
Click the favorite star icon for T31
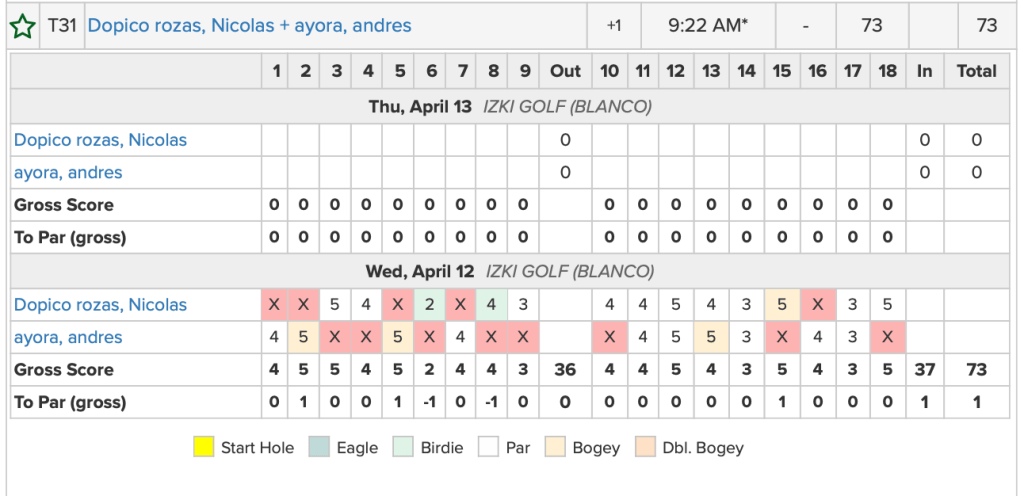pos(22,27)
